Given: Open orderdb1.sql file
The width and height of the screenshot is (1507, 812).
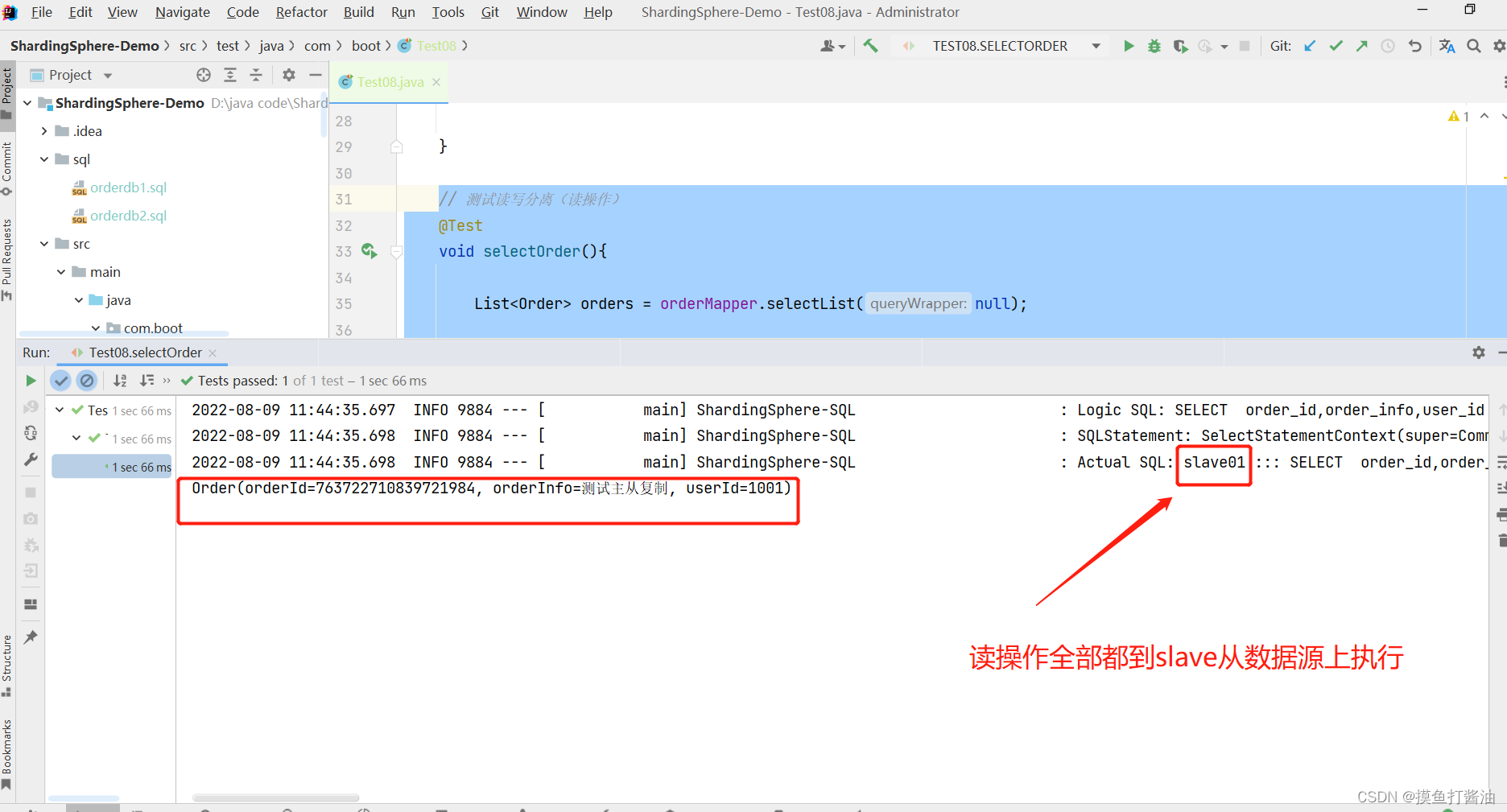Looking at the screenshot, I should click(x=128, y=188).
